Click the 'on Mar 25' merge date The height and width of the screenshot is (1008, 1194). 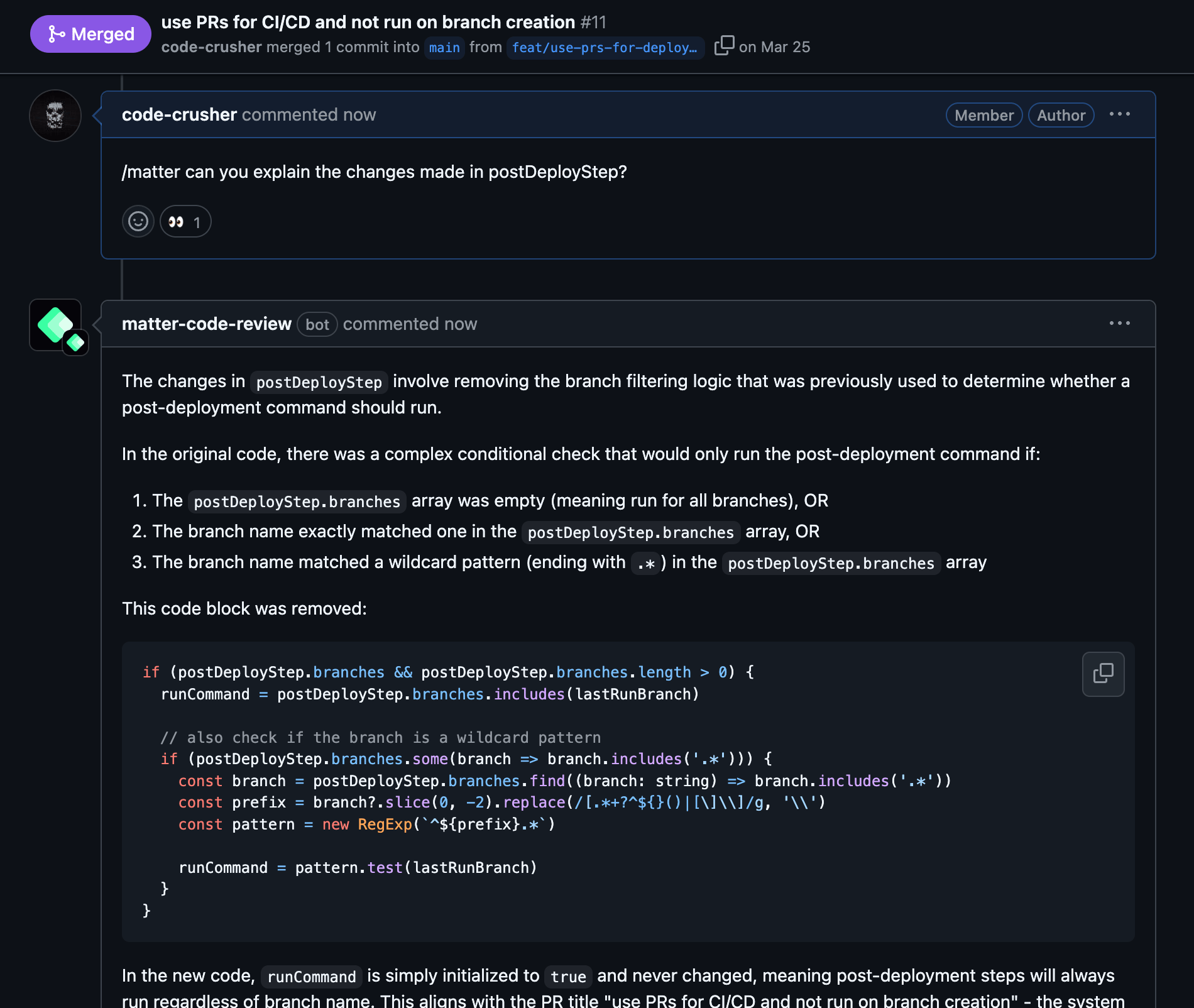coord(774,47)
